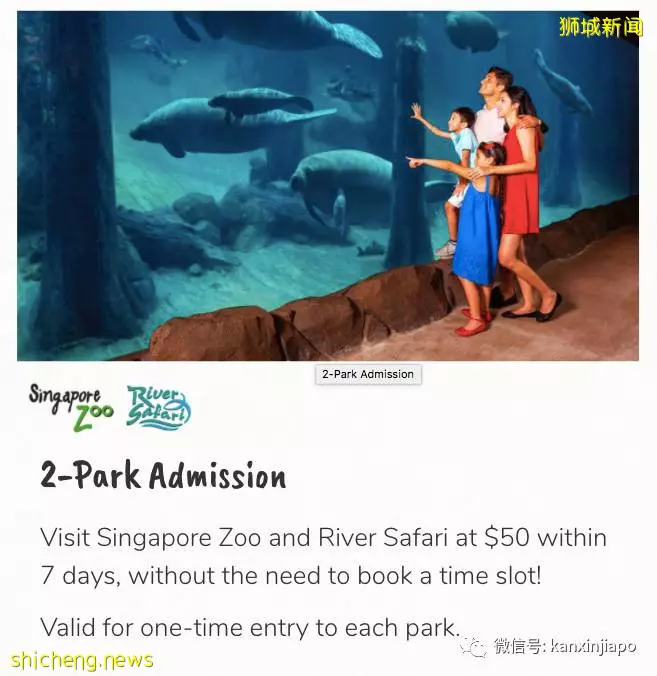Viewport: 657px width, 676px height.
Task: Click the small 2-Park Admission tooltip label
Action: pyautogui.click(x=368, y=374)
